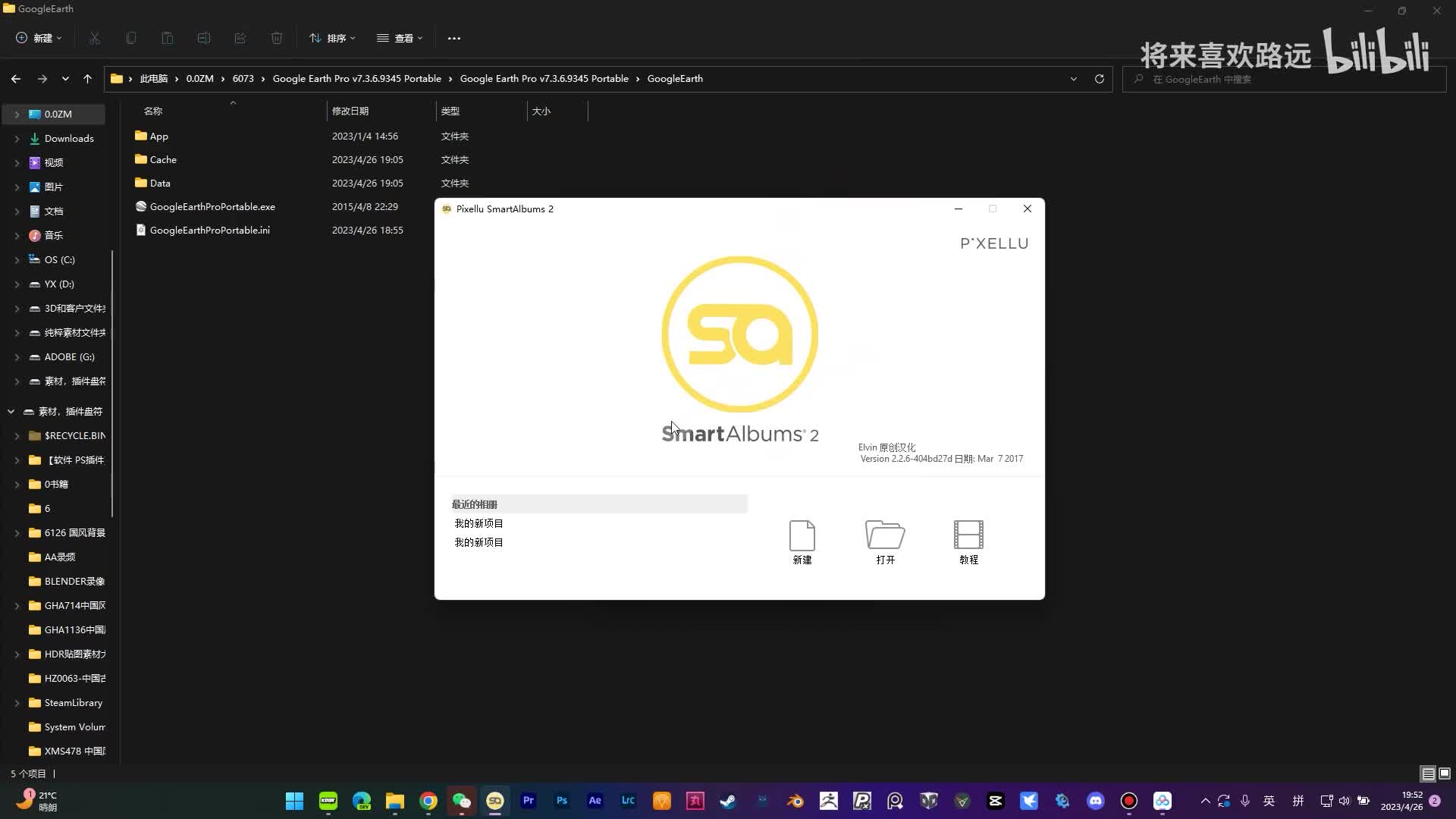The height and width of the screenshot is (819, 1456).
Task: Click the Open (打开) folder icon
Action: tap(885, 535)
